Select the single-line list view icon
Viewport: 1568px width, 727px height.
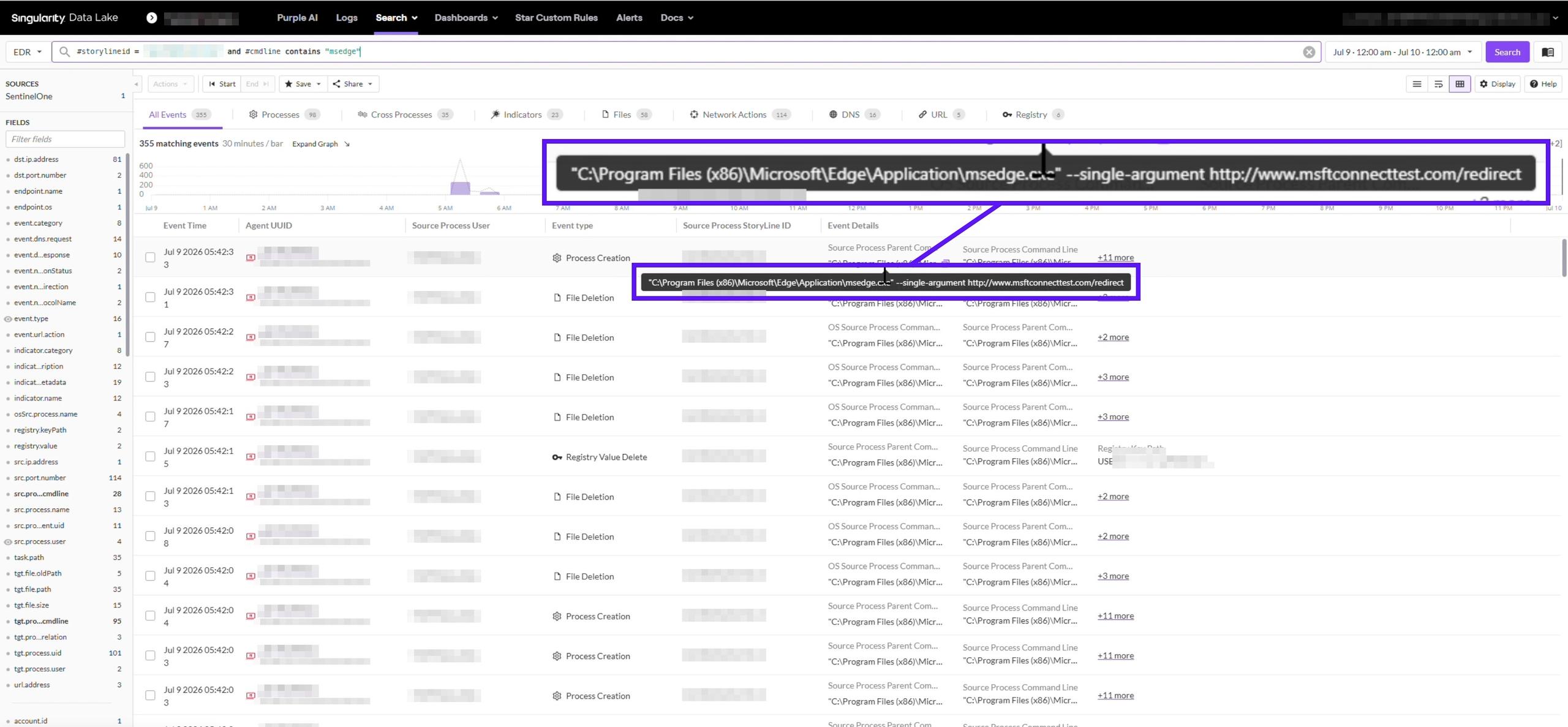click(1417, 84)
